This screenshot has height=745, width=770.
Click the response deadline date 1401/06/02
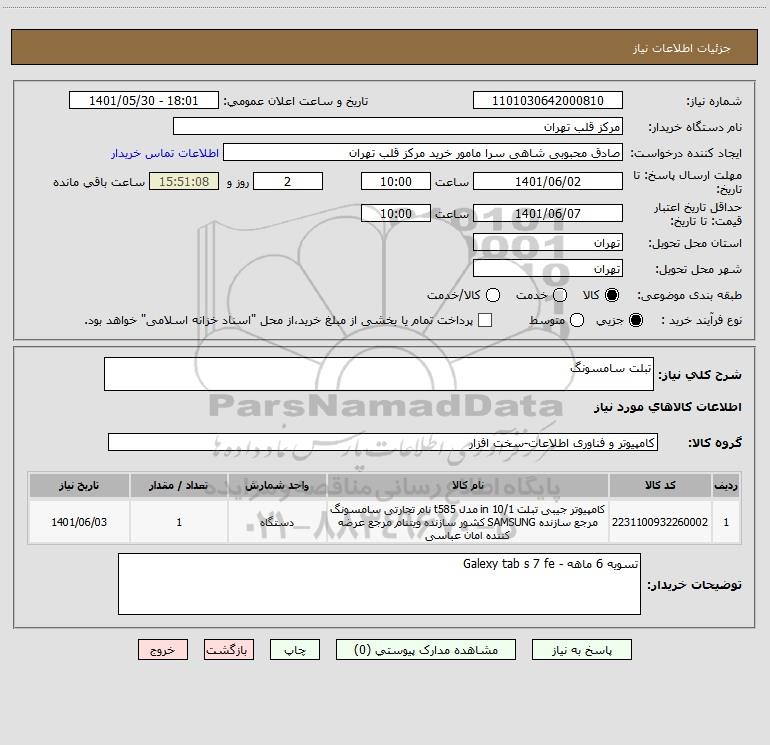(548, 181)
